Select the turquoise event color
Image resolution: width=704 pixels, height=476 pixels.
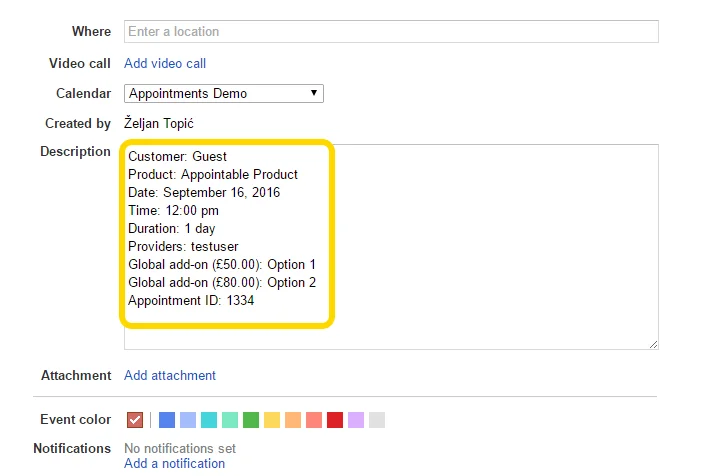pyautogui.click(x=209, y=420)
